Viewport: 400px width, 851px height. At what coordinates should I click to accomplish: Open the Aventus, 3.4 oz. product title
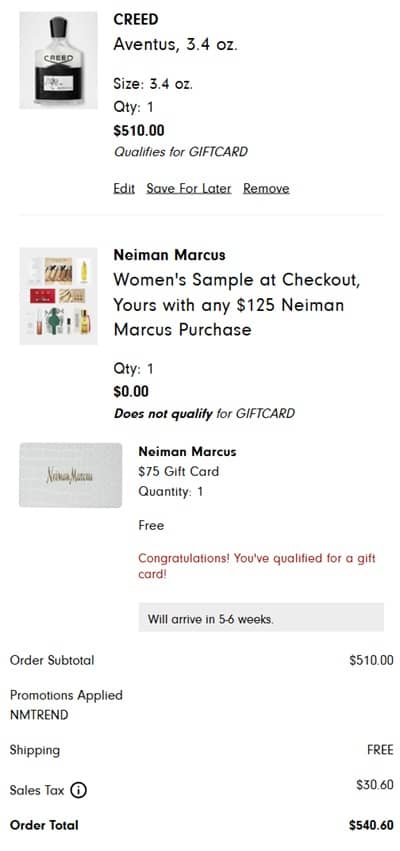(x=175, y=45)
